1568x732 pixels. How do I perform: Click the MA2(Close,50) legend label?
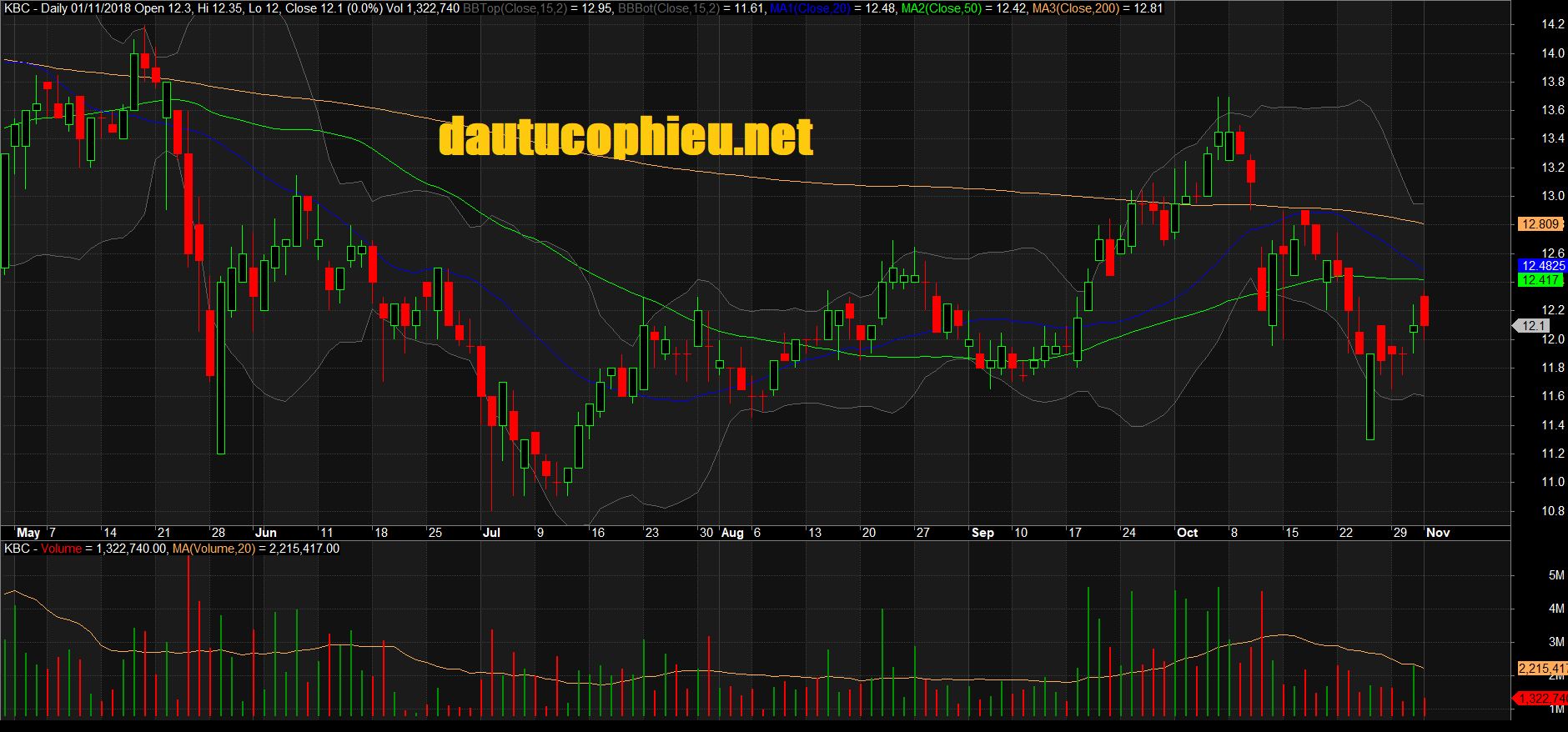click(942, 8)
